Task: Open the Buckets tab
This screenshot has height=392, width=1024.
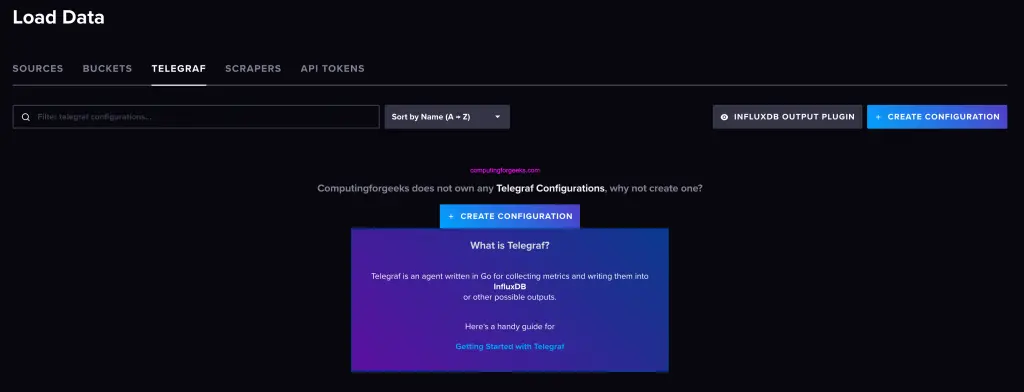Action: [107, 69]
